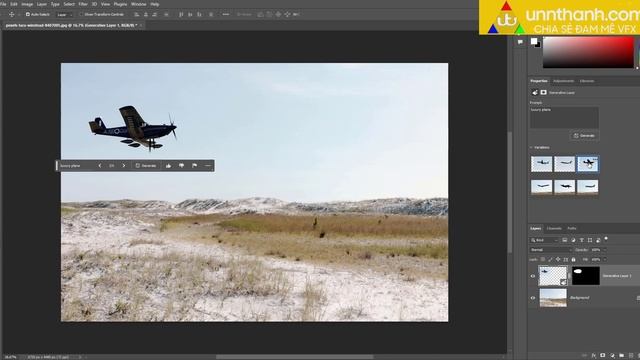640x360 pixels.
Task: Switch to the Paths tab
Action: pyautogui.click(x=572, y=229)
